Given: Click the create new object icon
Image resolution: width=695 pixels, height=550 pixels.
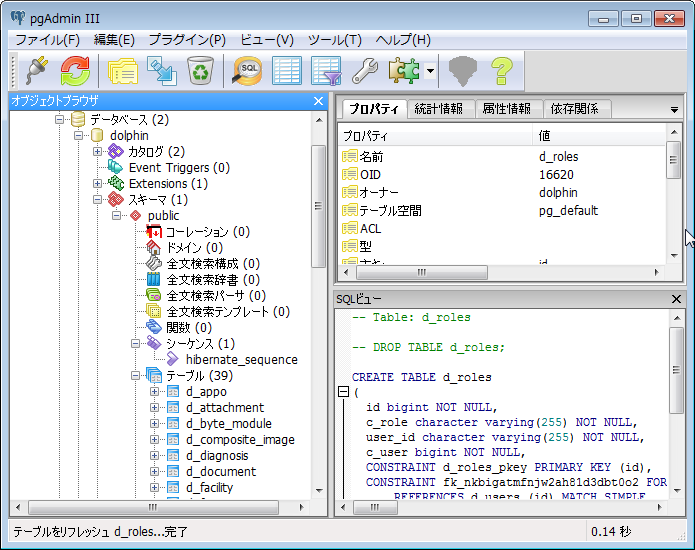Looking at the screenshot, I should click(162, 70).
